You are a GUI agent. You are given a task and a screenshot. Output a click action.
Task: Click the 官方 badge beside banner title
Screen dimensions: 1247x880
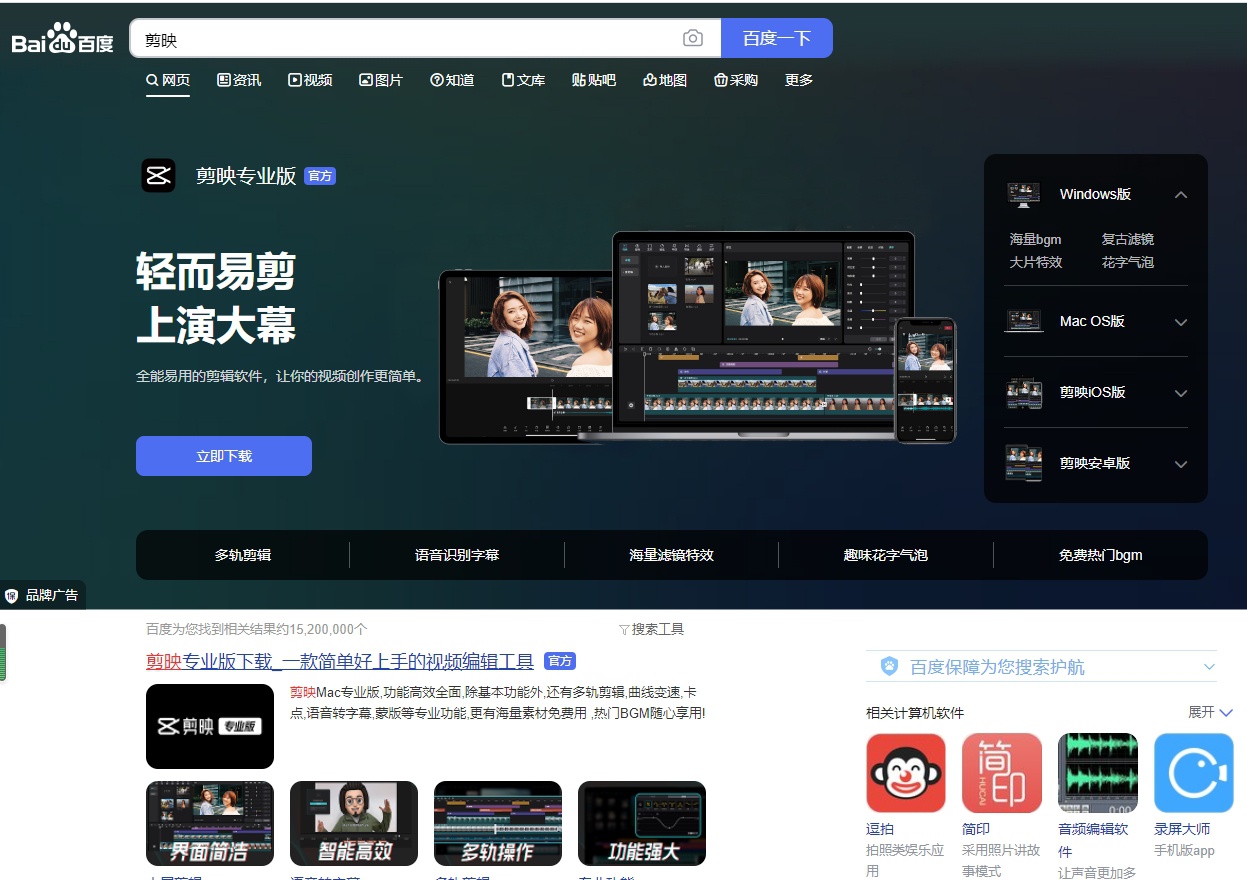320,176
